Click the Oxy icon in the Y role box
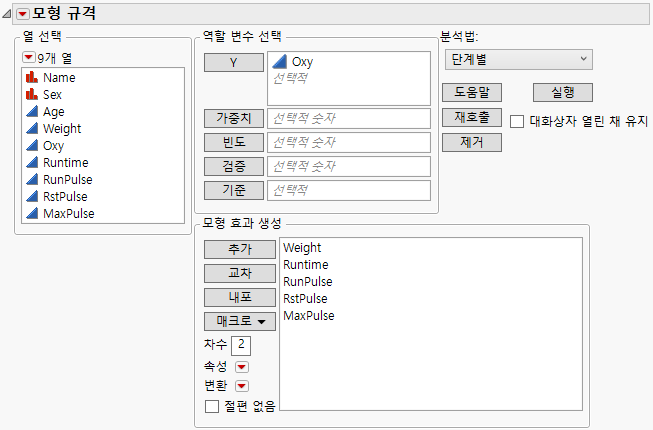The height and width of the screenshot is (430, 653). pos(280,62)
